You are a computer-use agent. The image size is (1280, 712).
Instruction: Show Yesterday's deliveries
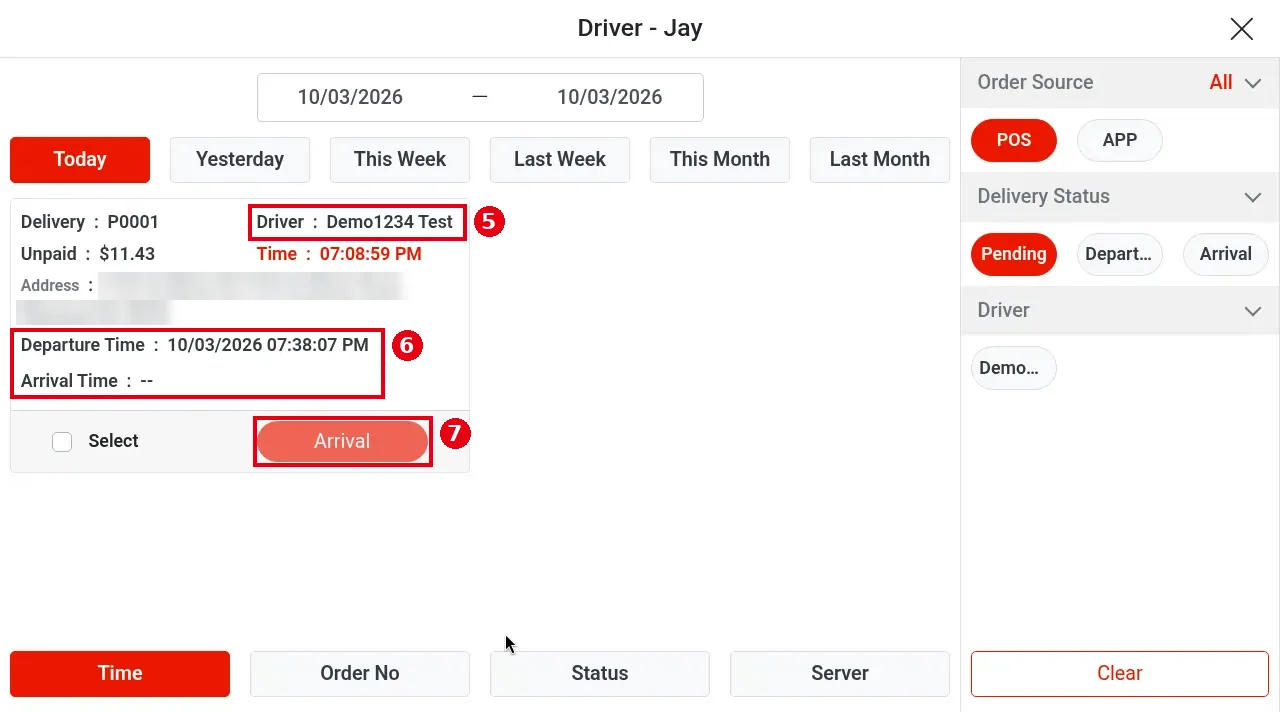(x=240, y=160)
